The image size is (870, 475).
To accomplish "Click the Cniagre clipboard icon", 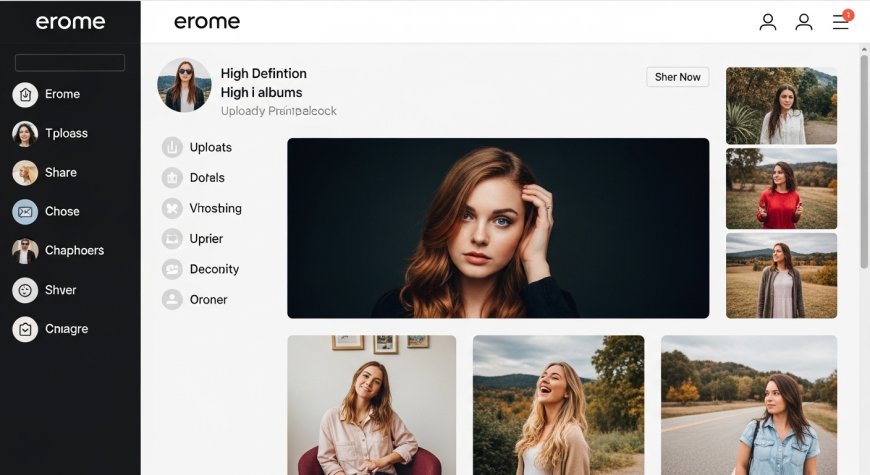I will click(x=25, y=329).
